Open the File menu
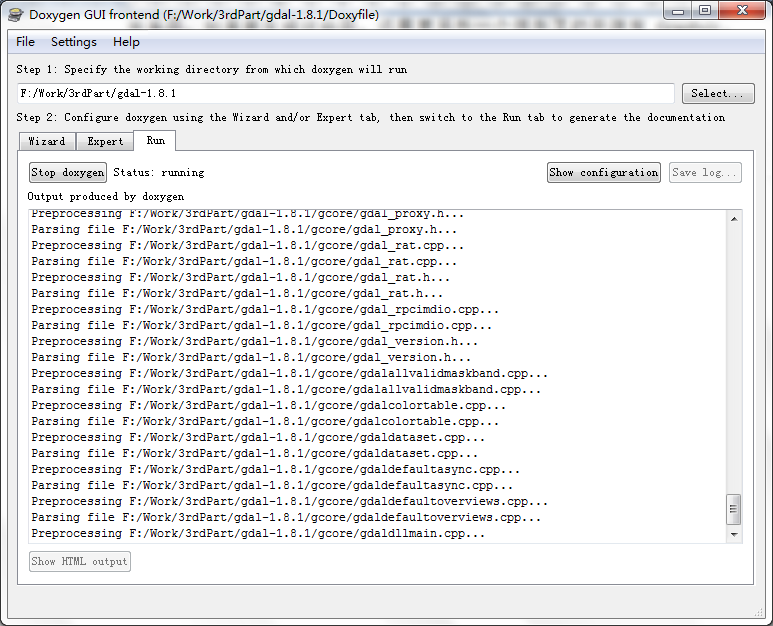The height and width of the screenshot is (626, 773). (25, 42)
